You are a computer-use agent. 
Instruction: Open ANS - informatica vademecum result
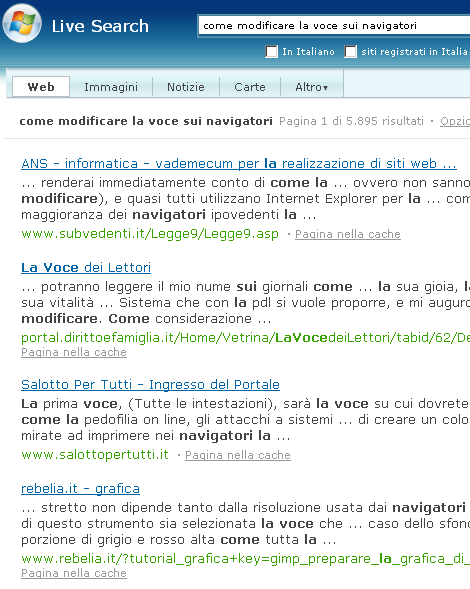[239, 164]
